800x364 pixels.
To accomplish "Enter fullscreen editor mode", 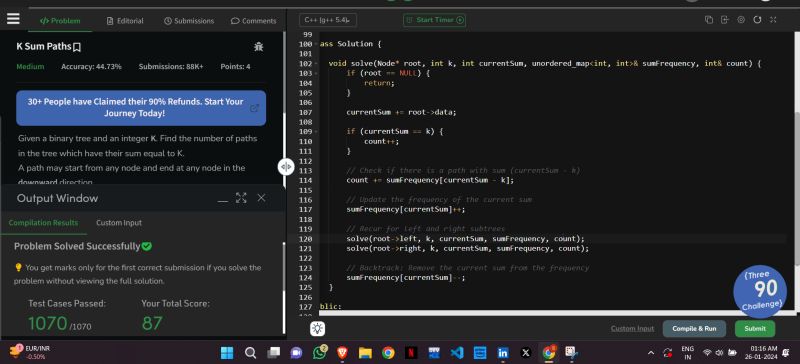I will [773, 20].
